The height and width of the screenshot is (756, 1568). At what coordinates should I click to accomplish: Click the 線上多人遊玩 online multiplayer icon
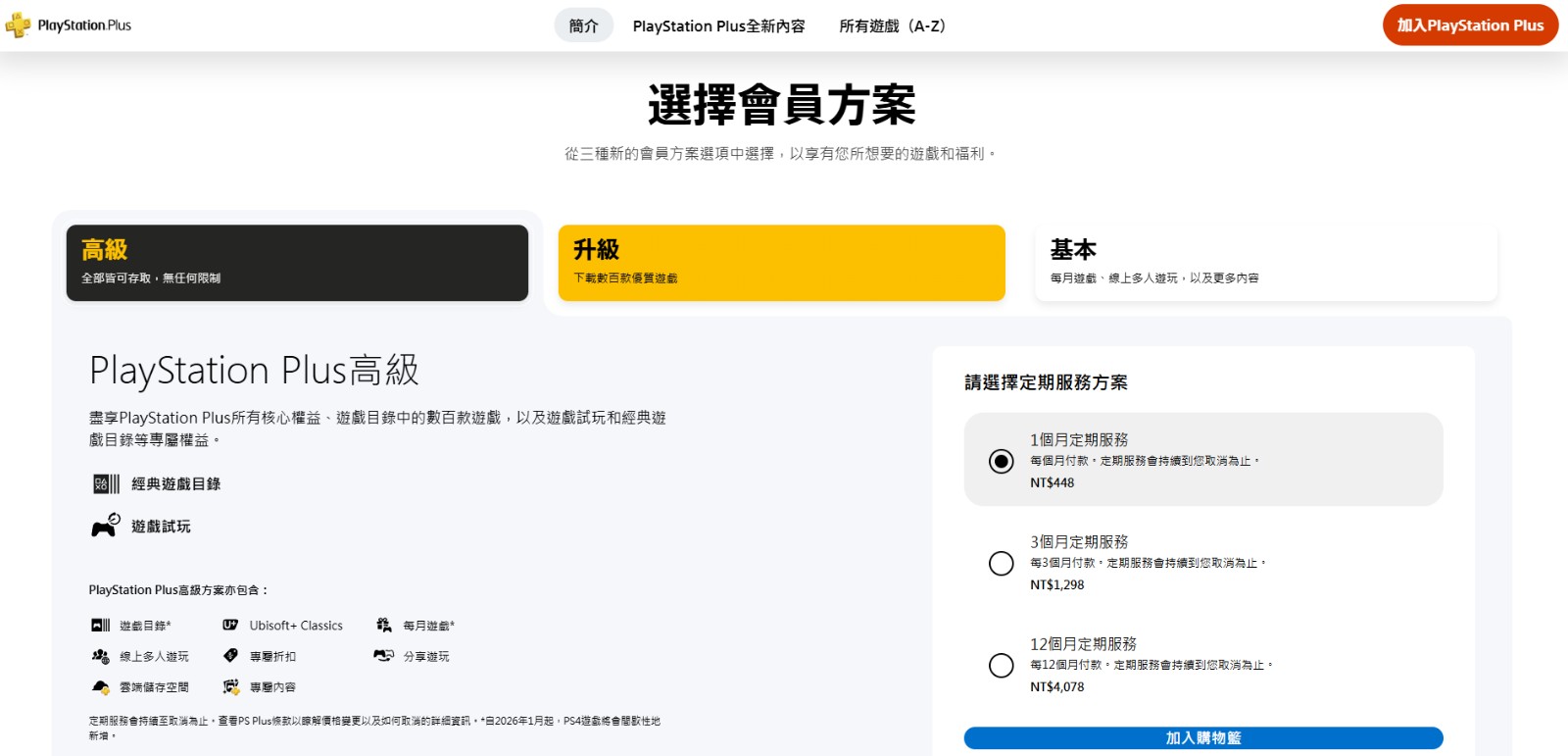[101, 656]
